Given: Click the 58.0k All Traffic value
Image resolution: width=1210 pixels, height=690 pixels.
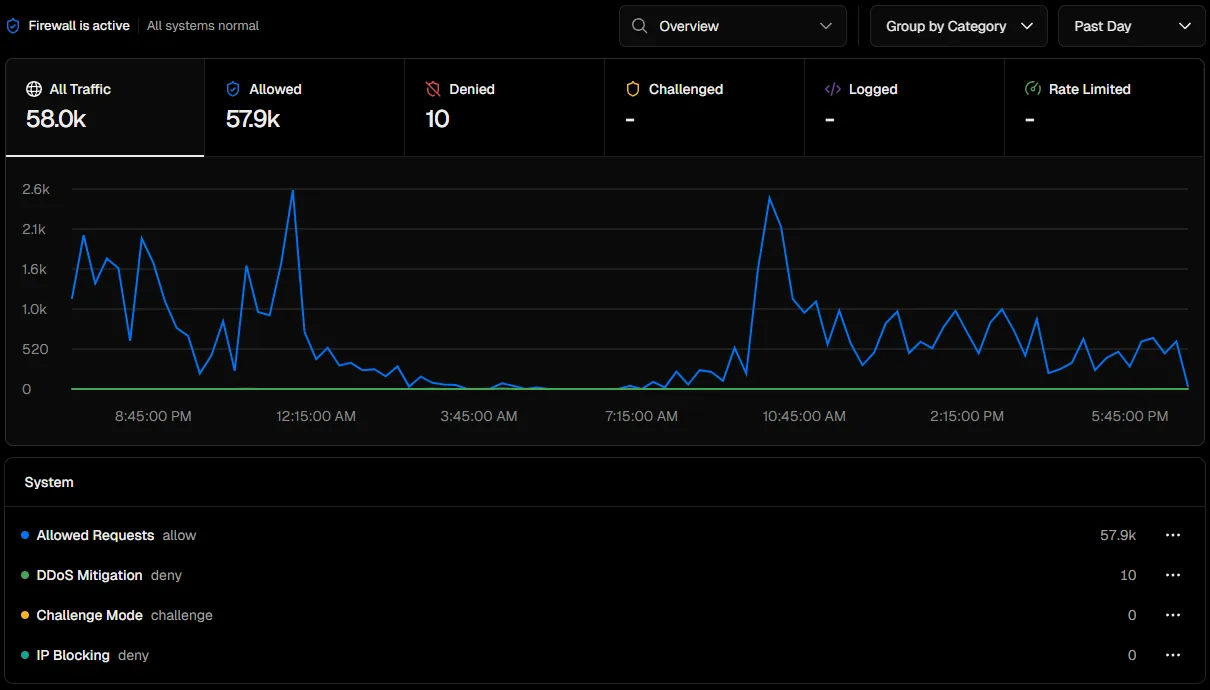Looking at the screenshot, I should coord(56,119).
